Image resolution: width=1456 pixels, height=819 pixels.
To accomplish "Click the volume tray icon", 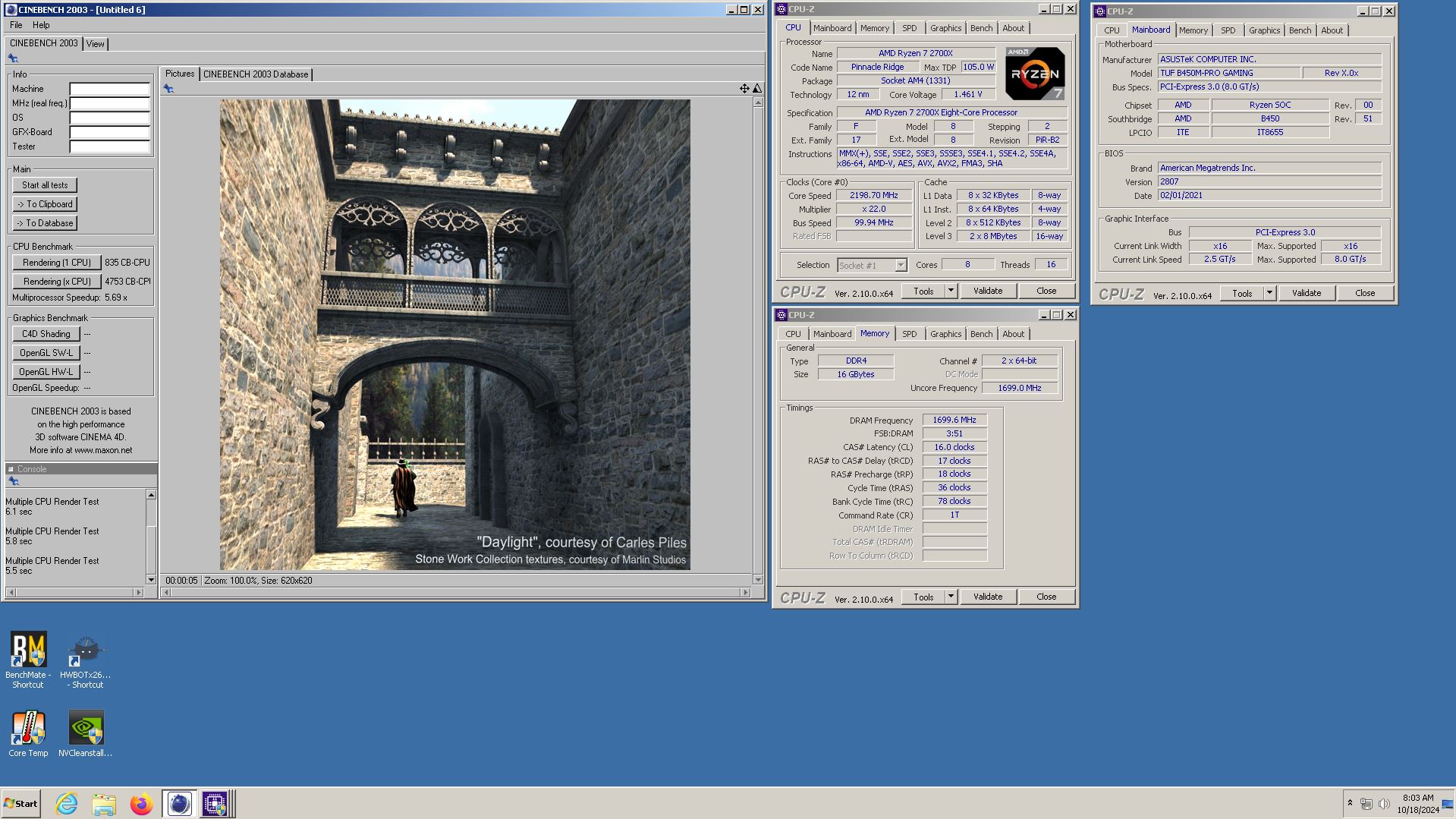I will (1384, 804).
